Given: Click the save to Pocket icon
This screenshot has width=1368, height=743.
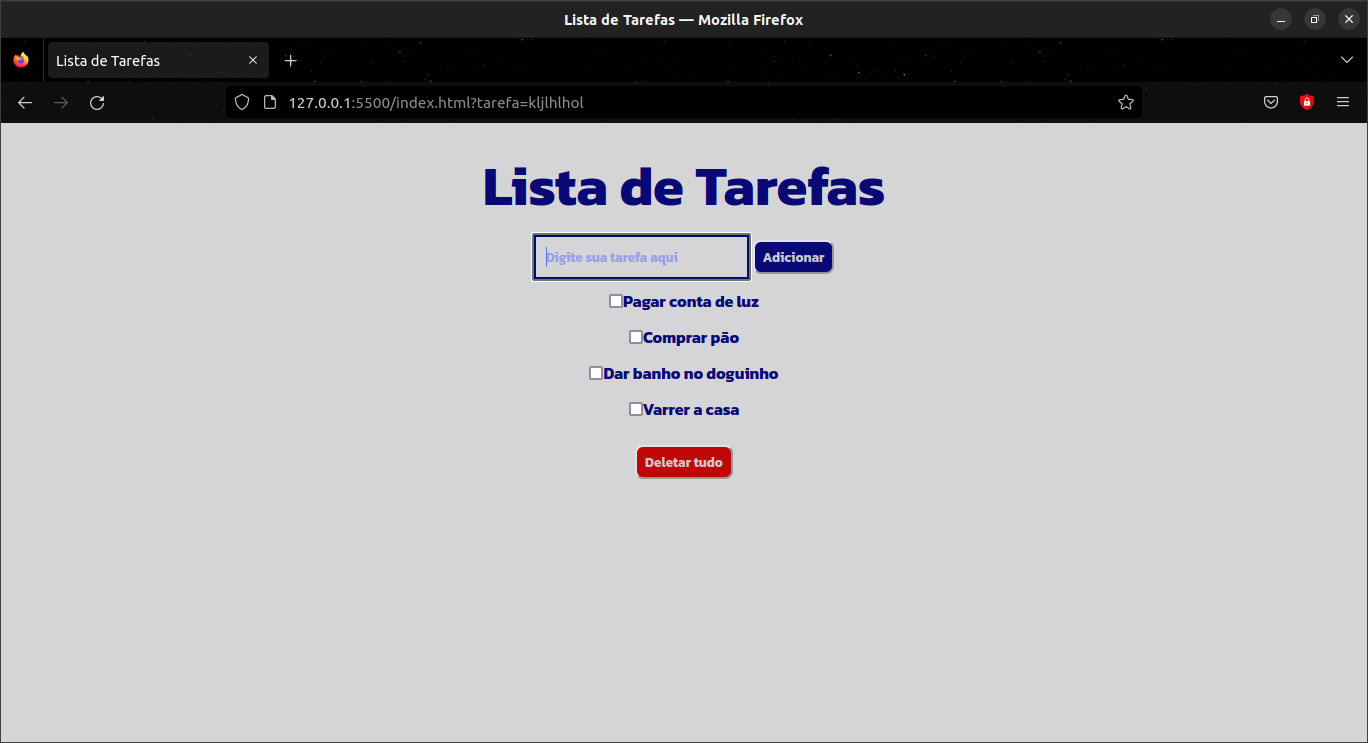Looking at the screenshot, I should pos(1270,102).
